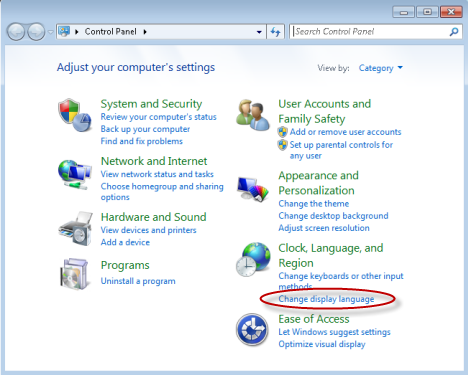Click the Forward navigation arrow
Viewport: 468px width, 375px height.
36,32
